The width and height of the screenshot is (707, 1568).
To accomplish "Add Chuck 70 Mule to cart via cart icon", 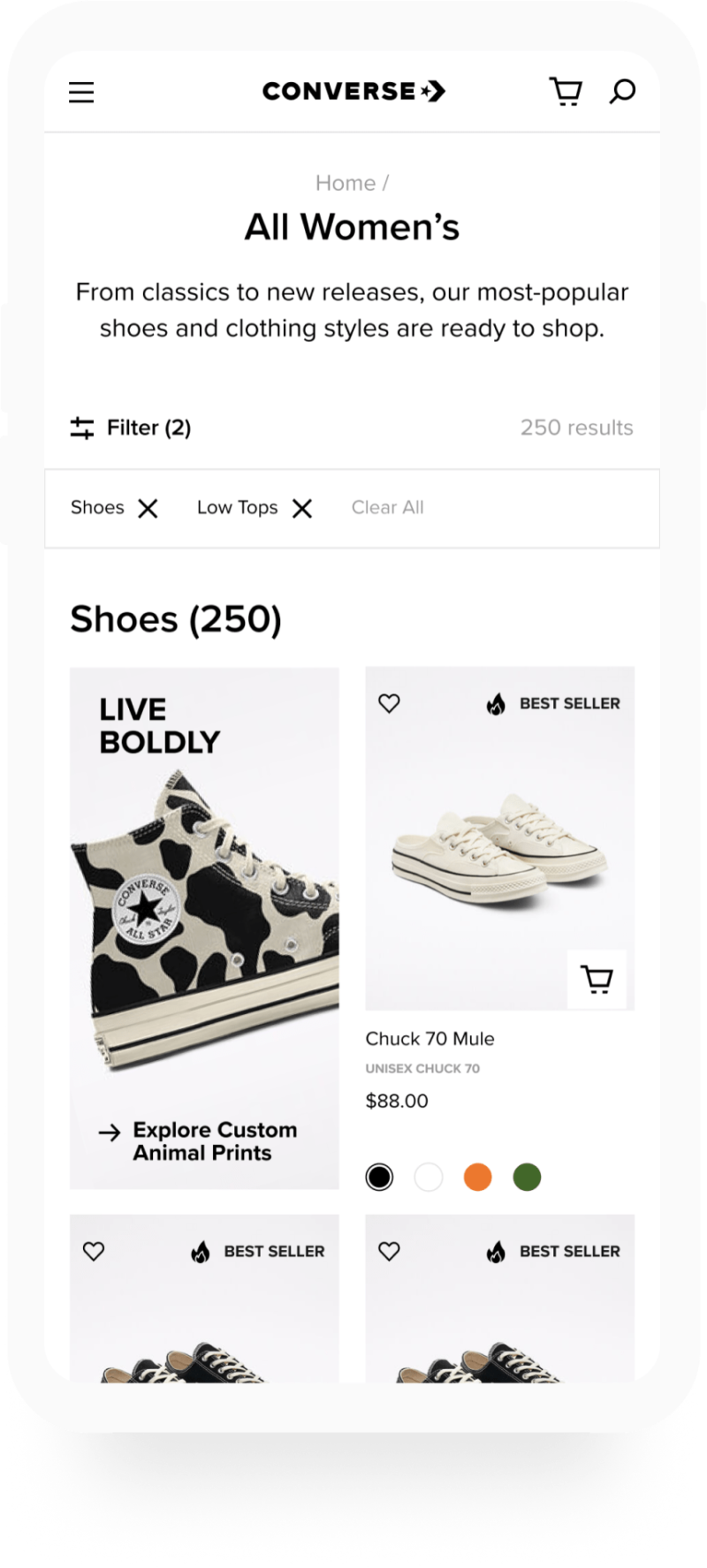I will tap(597, 981).
